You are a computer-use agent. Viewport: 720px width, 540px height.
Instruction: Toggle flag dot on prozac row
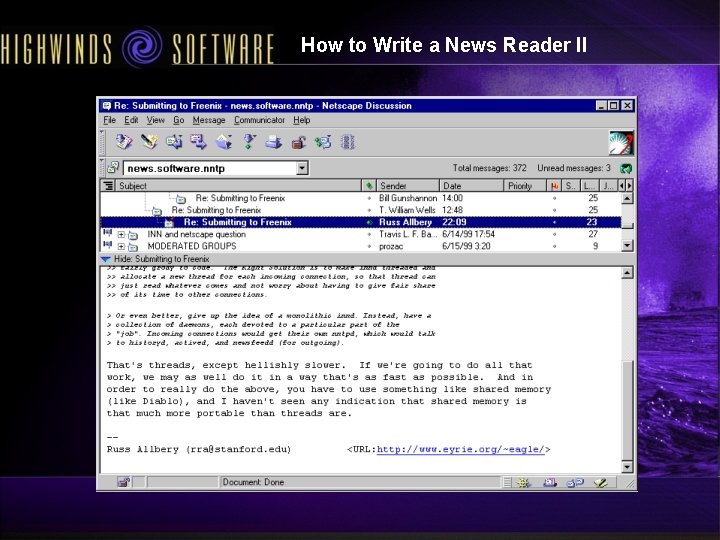pyautogui.click(x=554, y=247)
